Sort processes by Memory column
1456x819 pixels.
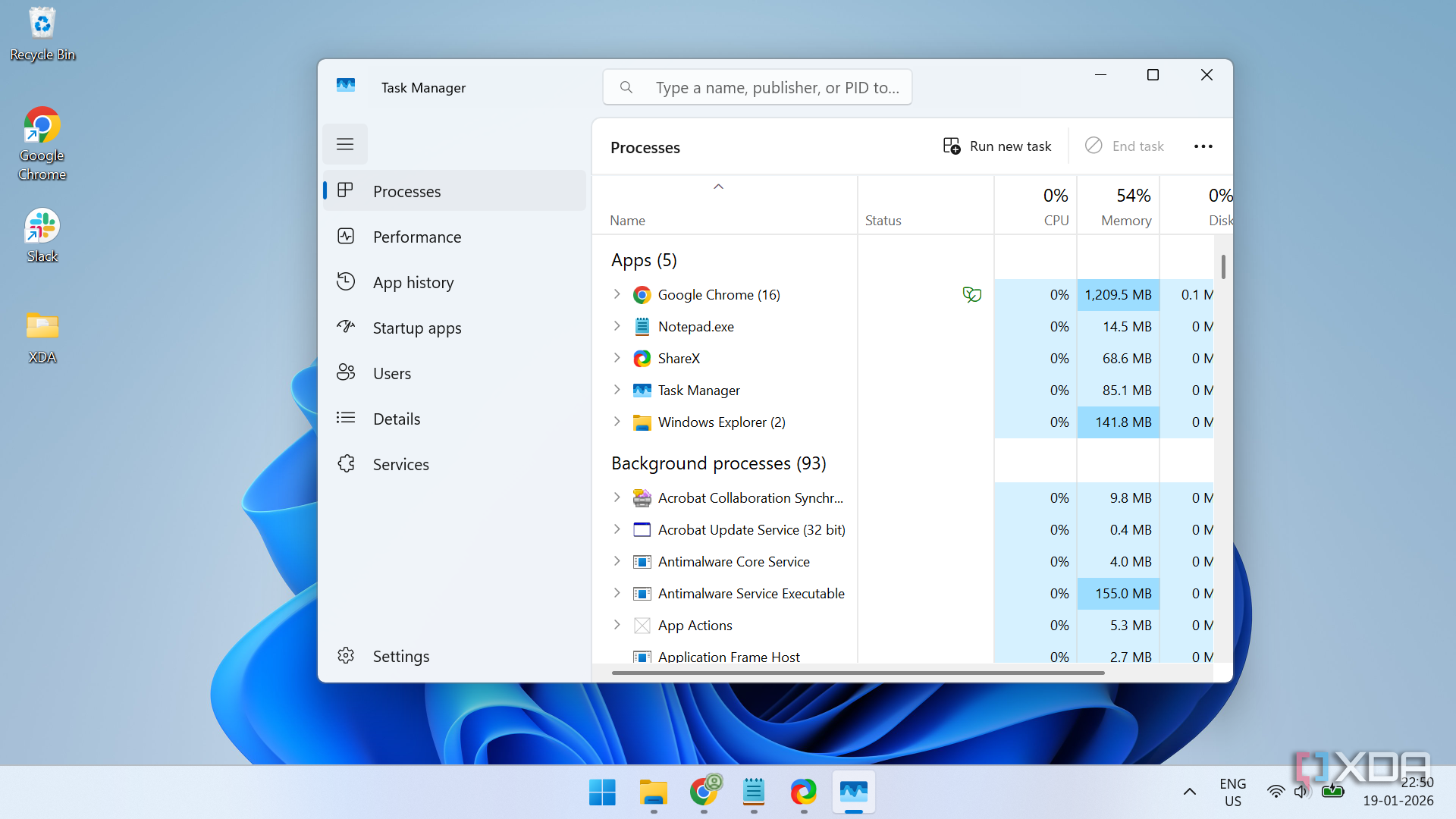click(x=1119, y=206)
